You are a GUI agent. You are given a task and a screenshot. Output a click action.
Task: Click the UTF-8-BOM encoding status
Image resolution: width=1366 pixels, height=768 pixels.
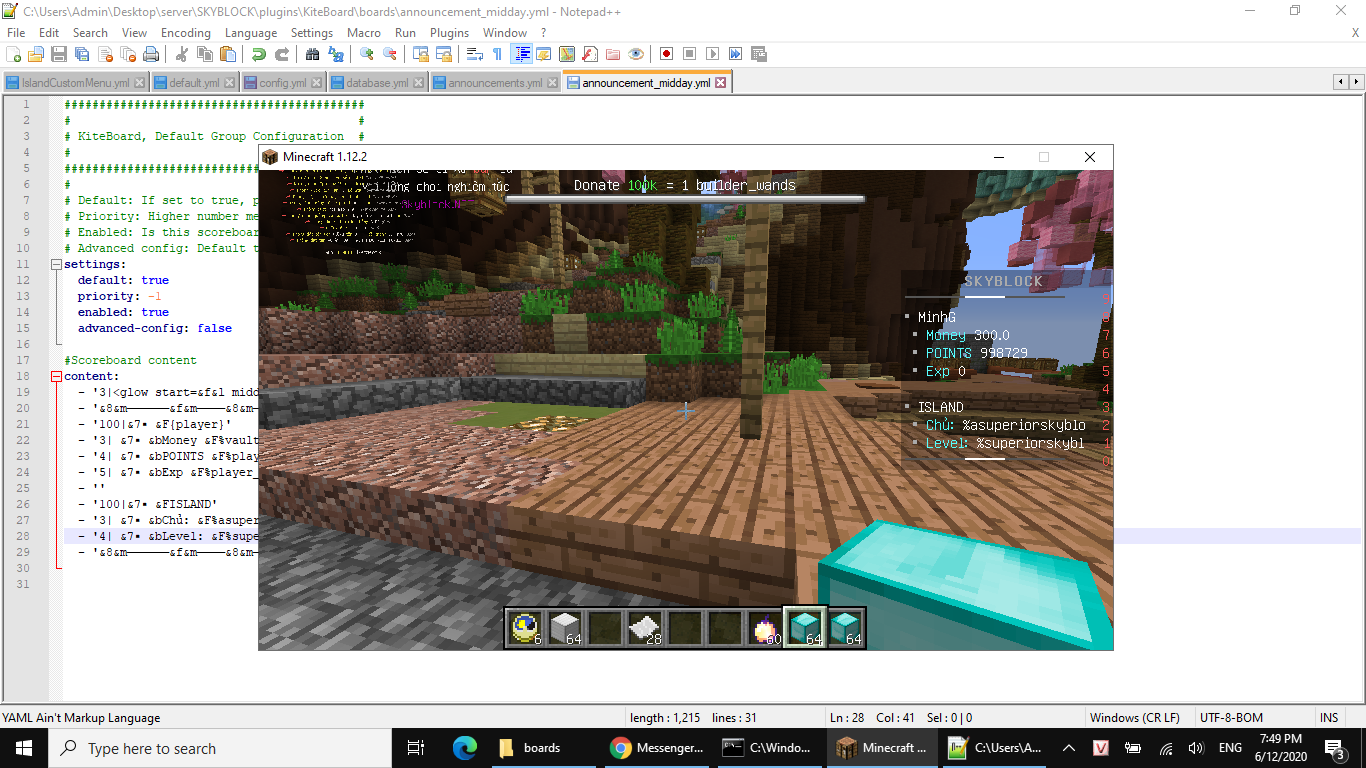[x=1231, y=718]
